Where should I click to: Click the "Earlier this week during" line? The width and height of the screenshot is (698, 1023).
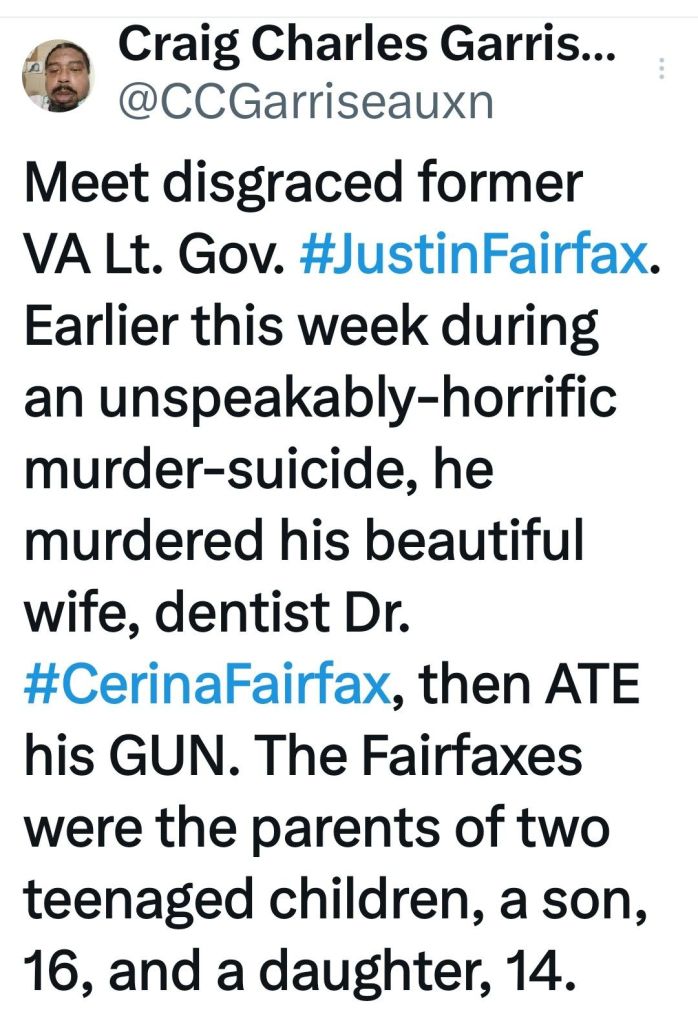coord(310,329)
